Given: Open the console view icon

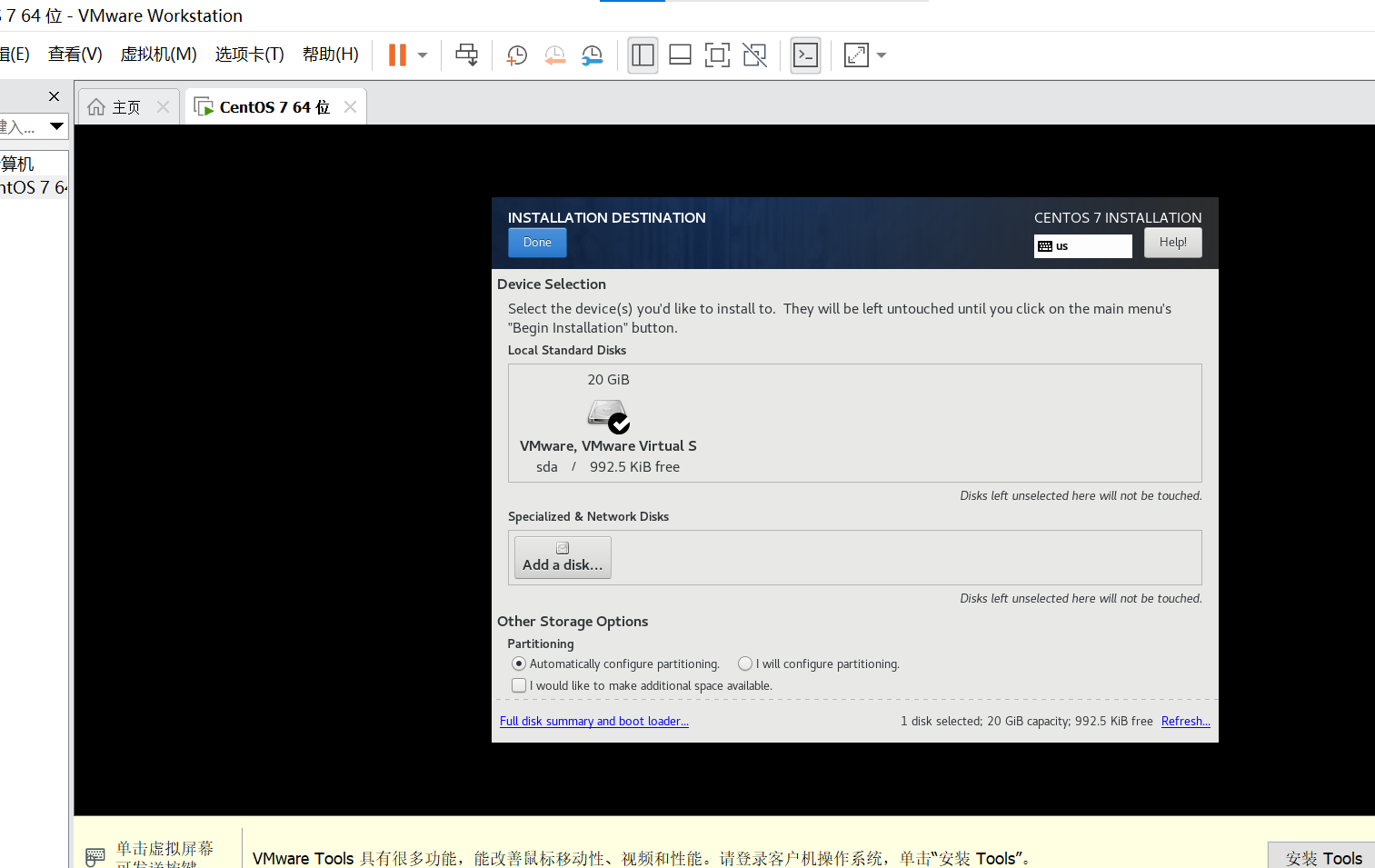Looking at the screenshot, I should (x=805, y=55).
